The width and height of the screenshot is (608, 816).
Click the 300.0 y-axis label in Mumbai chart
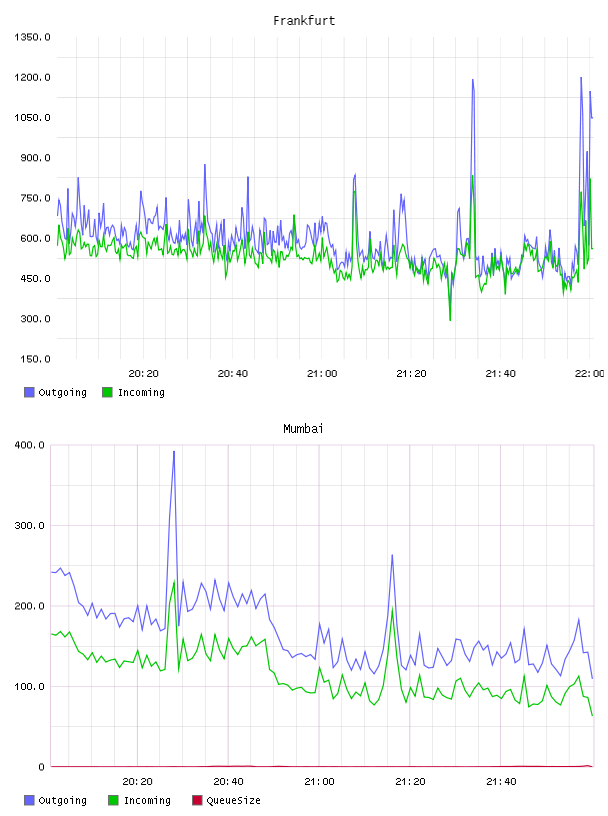[30, 526]
